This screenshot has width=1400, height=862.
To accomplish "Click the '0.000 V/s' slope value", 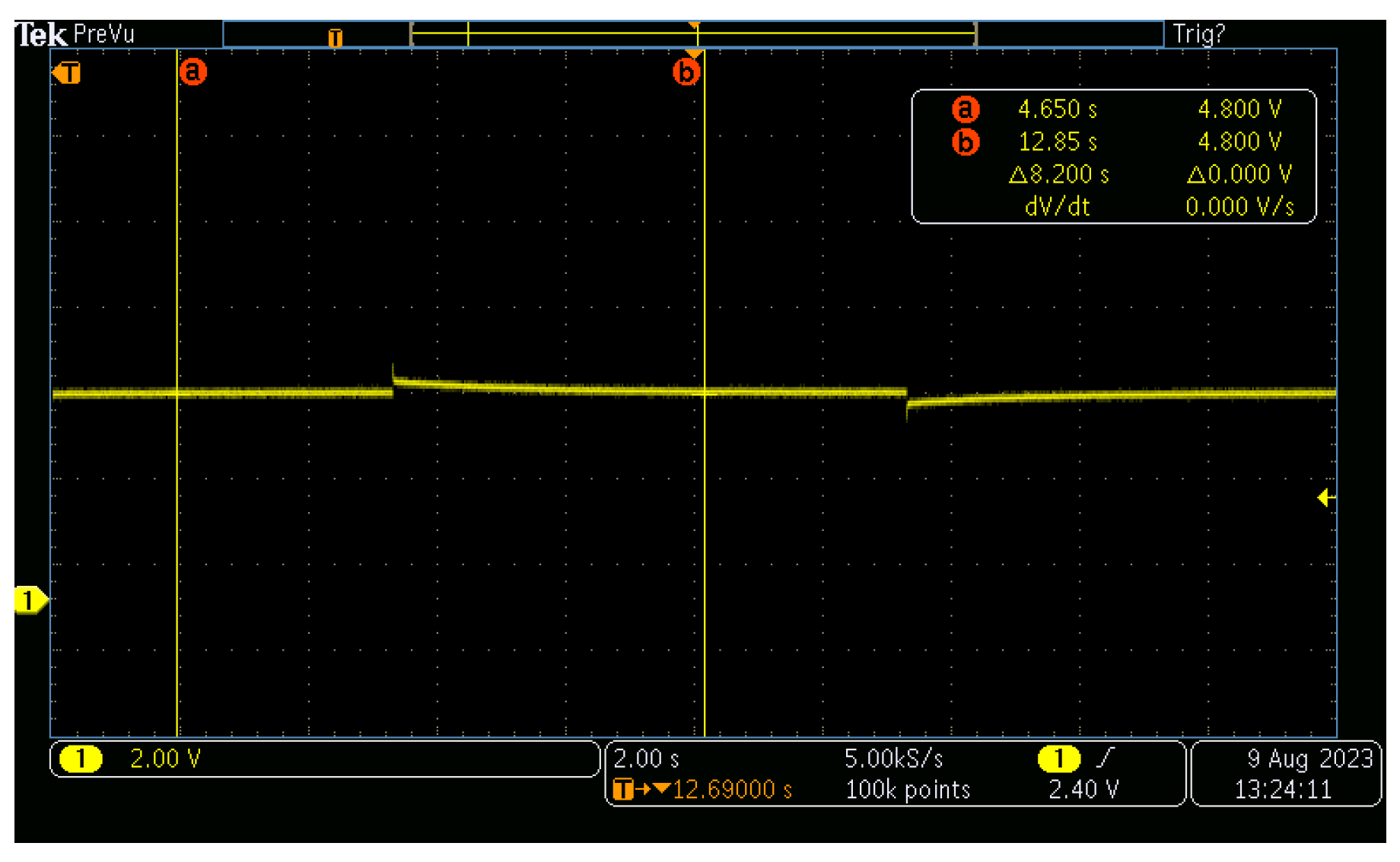I will [1239, 207].
